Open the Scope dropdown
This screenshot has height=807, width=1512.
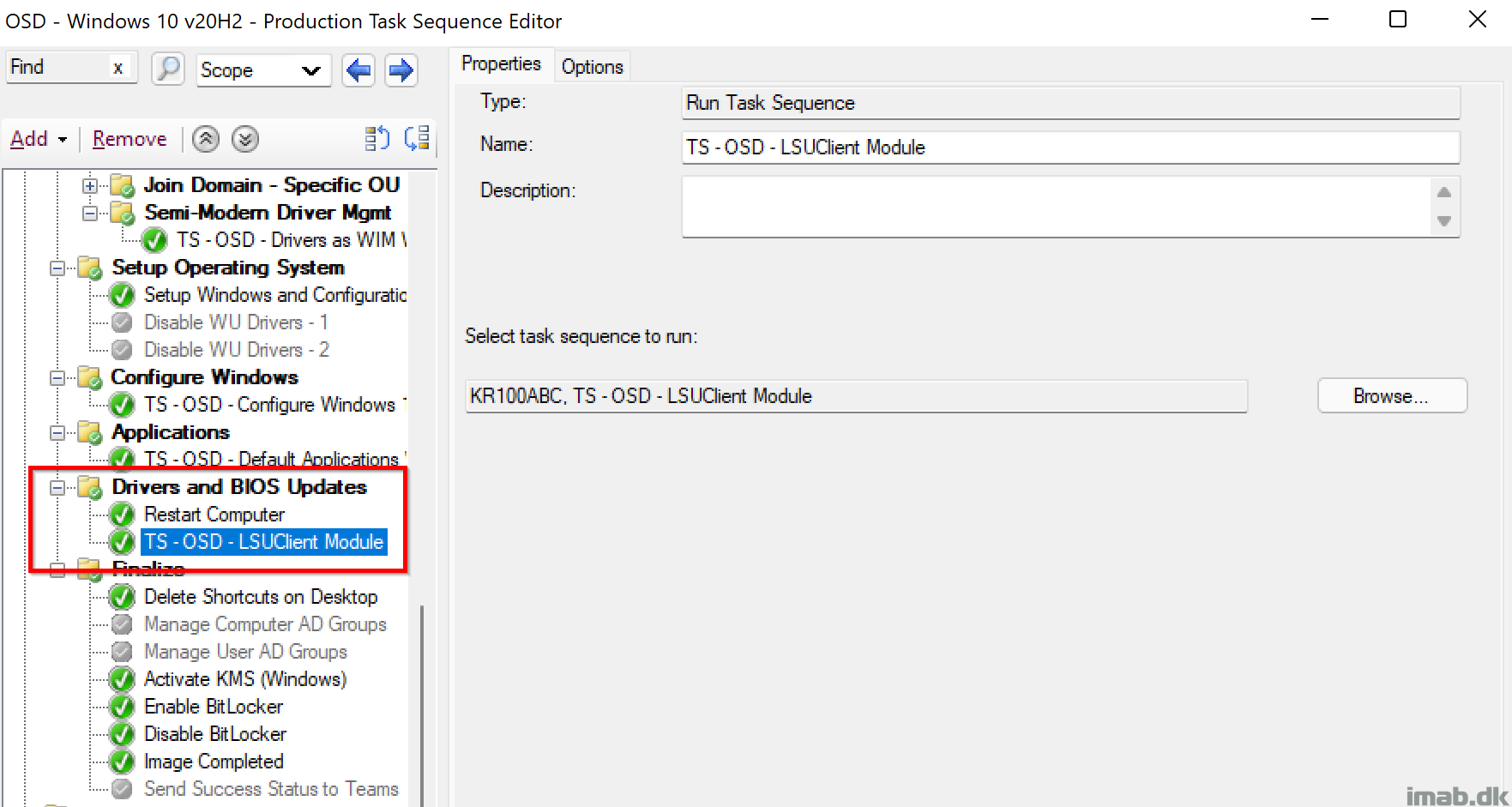pyautogui.click(x=262, y=70)
